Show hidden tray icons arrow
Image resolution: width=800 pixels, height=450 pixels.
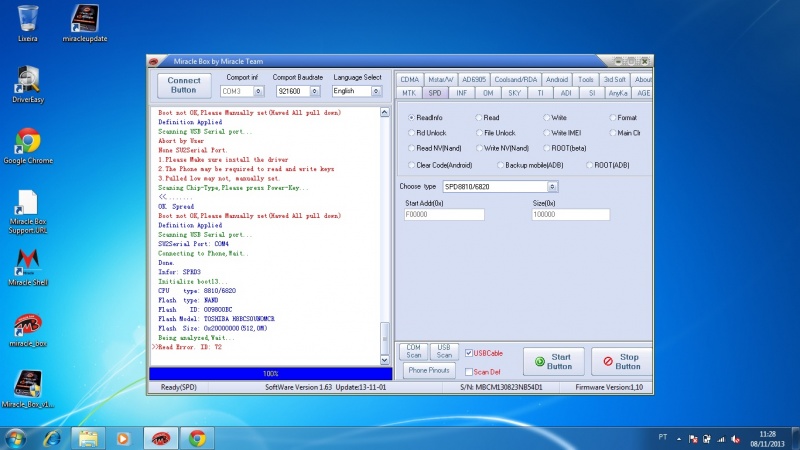click(679, 439)
